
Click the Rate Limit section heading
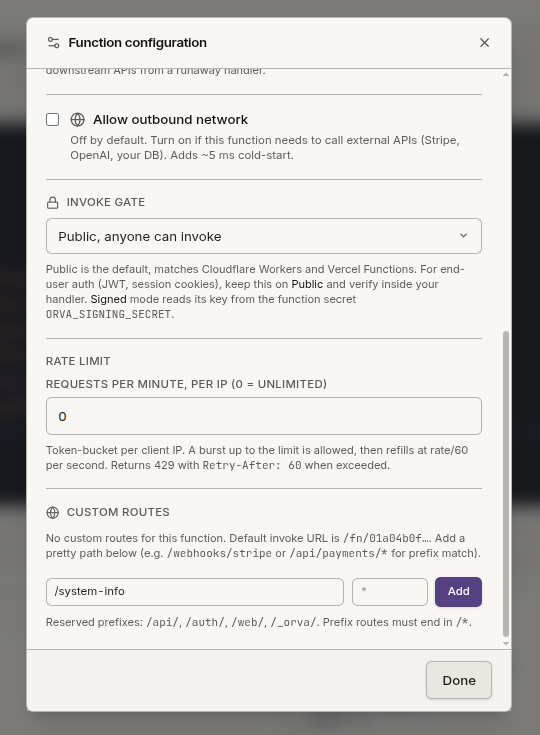pyautogui.click(x=78, y=361)
